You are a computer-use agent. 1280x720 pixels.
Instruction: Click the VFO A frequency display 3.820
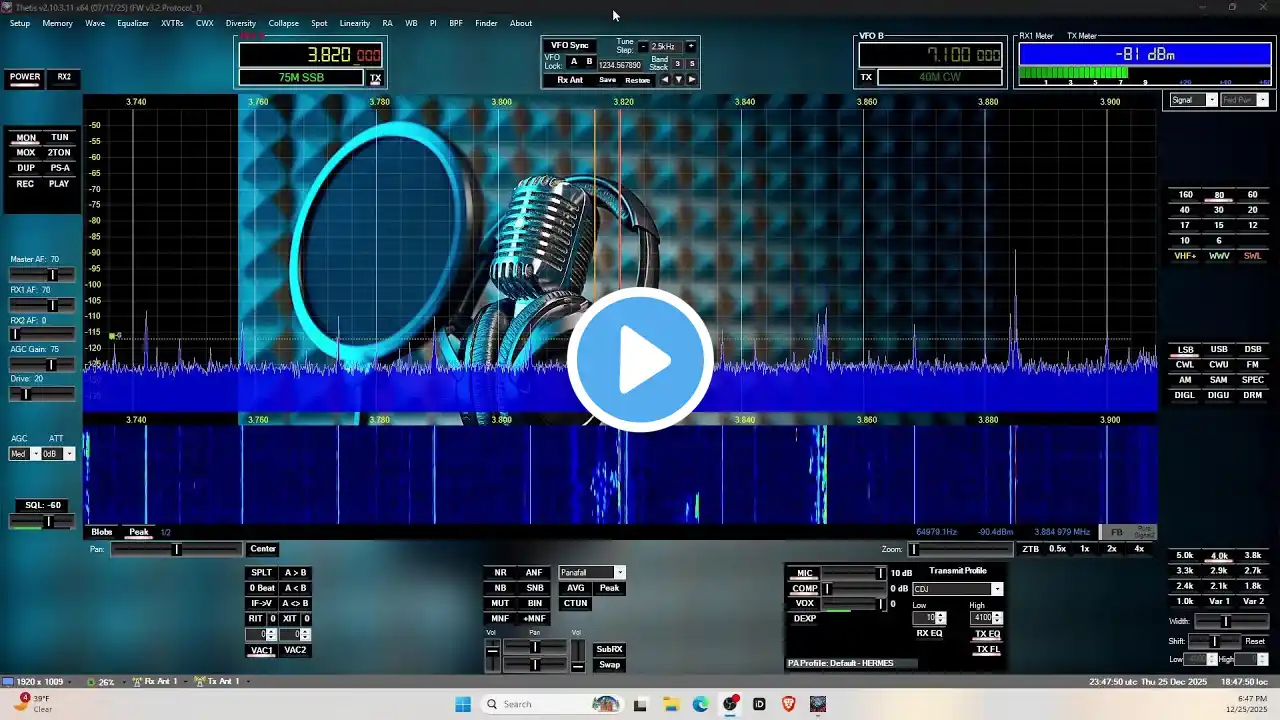[x=311, y=55]
